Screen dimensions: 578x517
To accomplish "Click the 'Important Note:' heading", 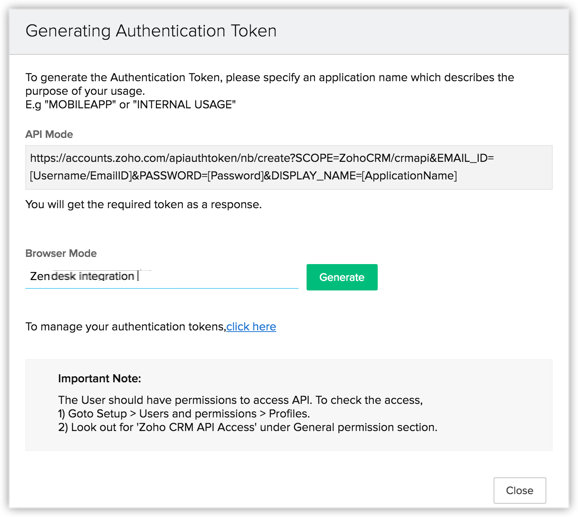I will pyautogui.click(x=100, y=378).
